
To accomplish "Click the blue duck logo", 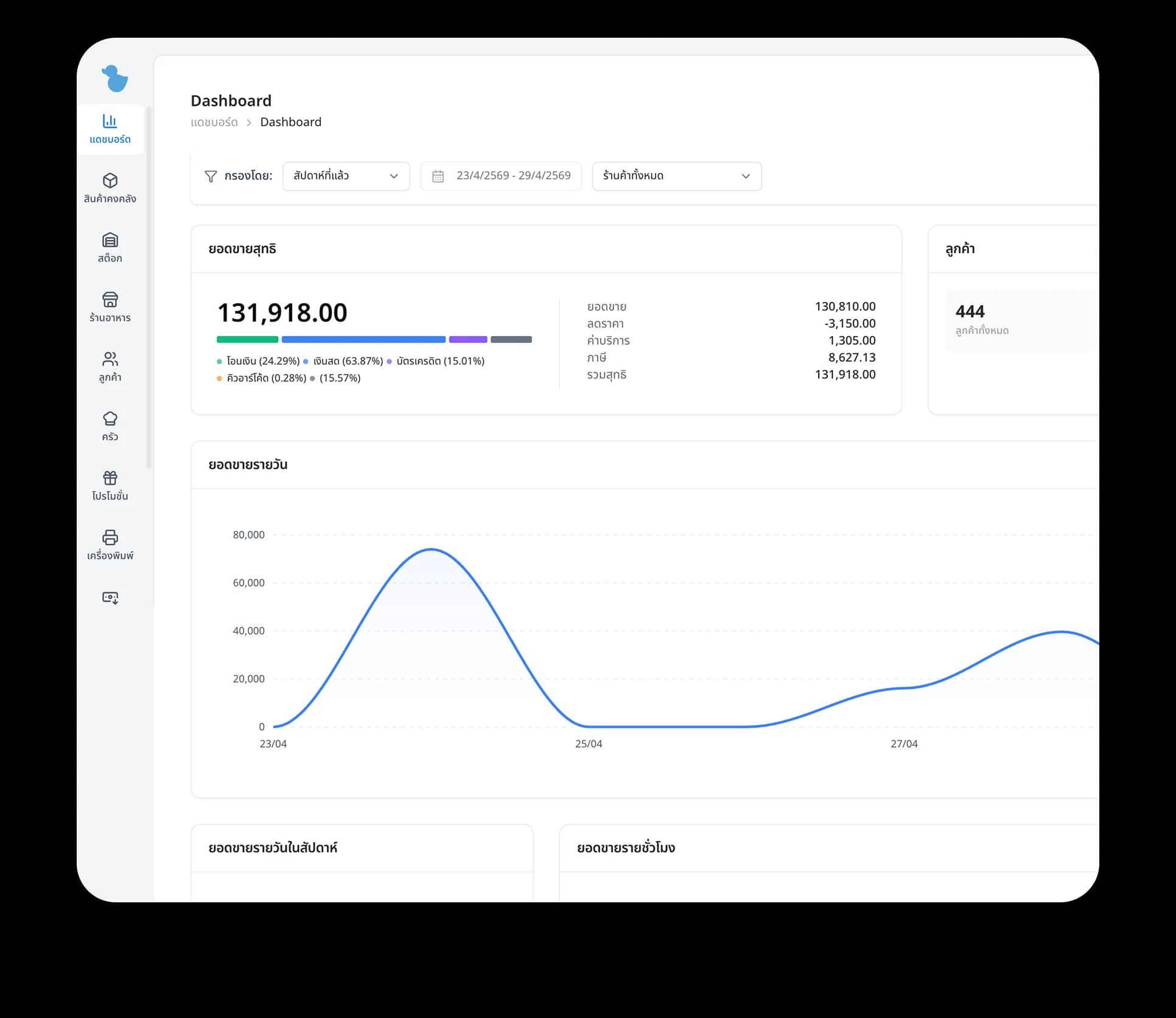I will [114, 79].
